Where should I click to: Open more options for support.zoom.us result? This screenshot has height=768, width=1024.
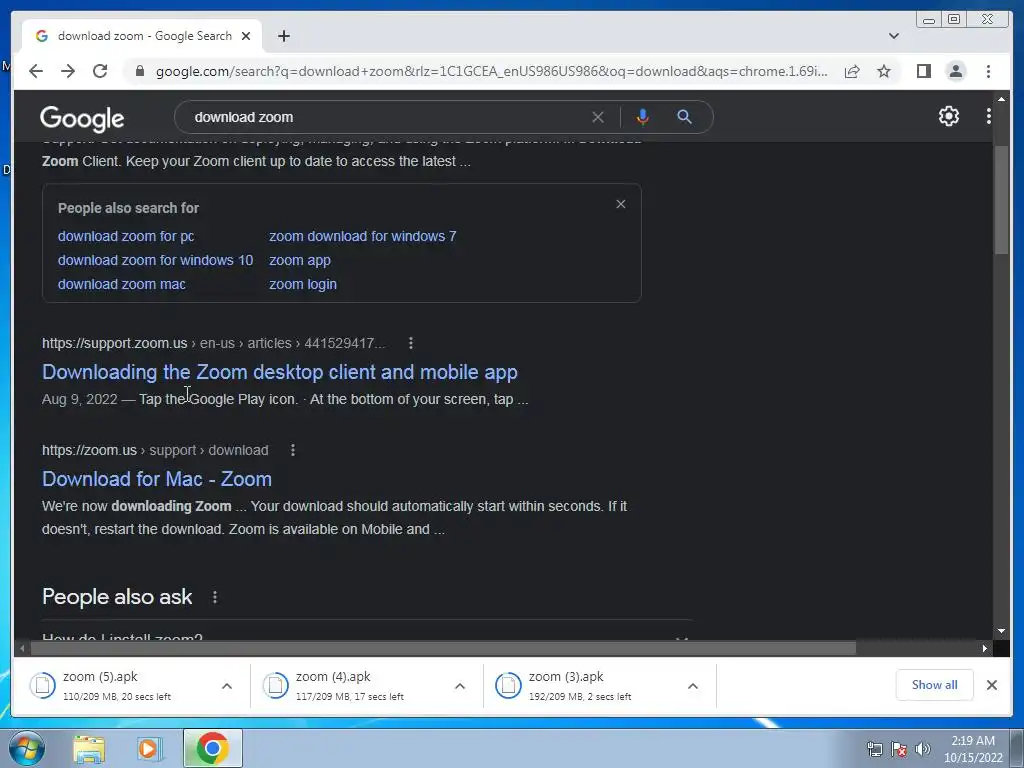click(411, 343)
